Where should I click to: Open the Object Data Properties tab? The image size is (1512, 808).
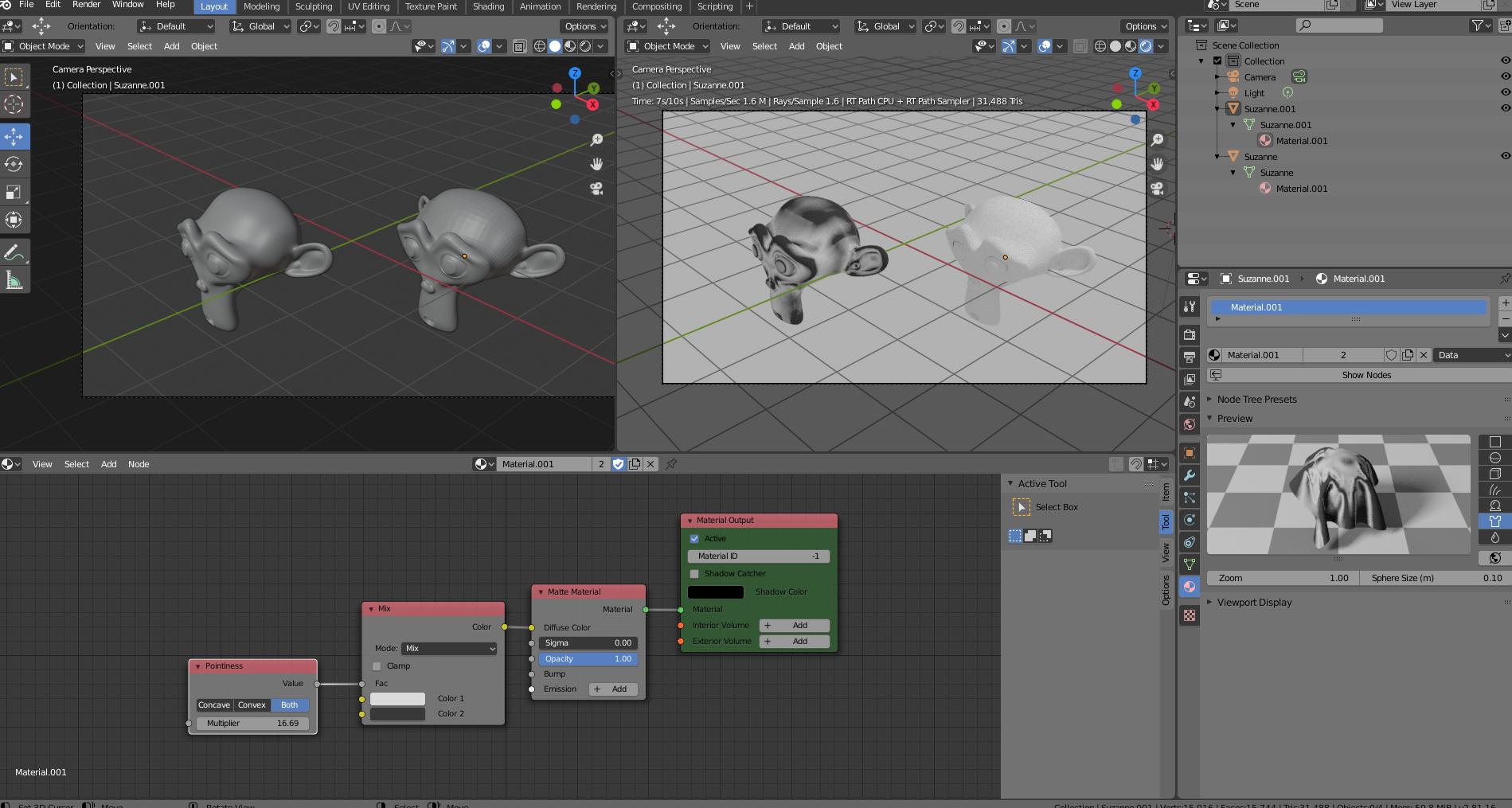pyautogui.click(x=1190, y=564)
